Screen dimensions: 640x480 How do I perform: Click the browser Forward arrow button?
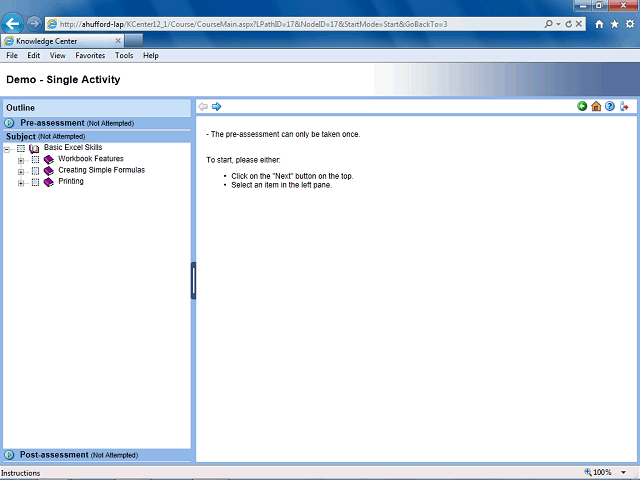(34, 24)
